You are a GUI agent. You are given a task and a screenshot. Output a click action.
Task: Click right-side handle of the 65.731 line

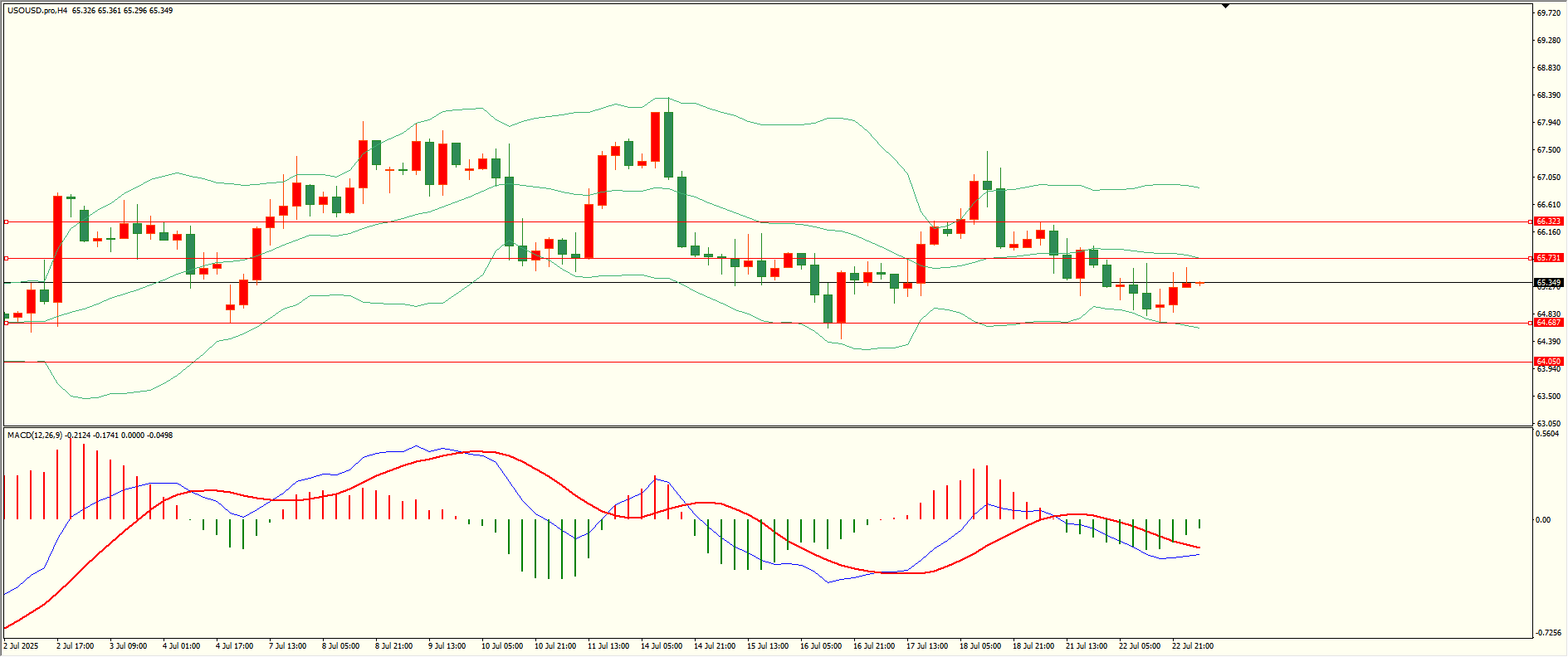pos(1531,258)
